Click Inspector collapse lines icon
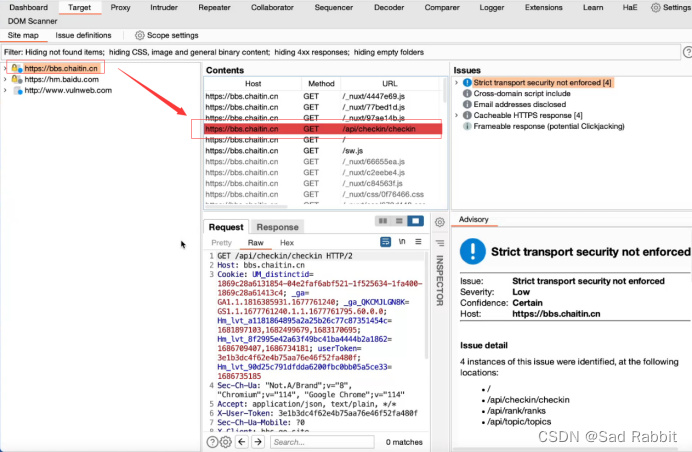The height and width of the screenshot is (452, 692). tap(440, 243)
